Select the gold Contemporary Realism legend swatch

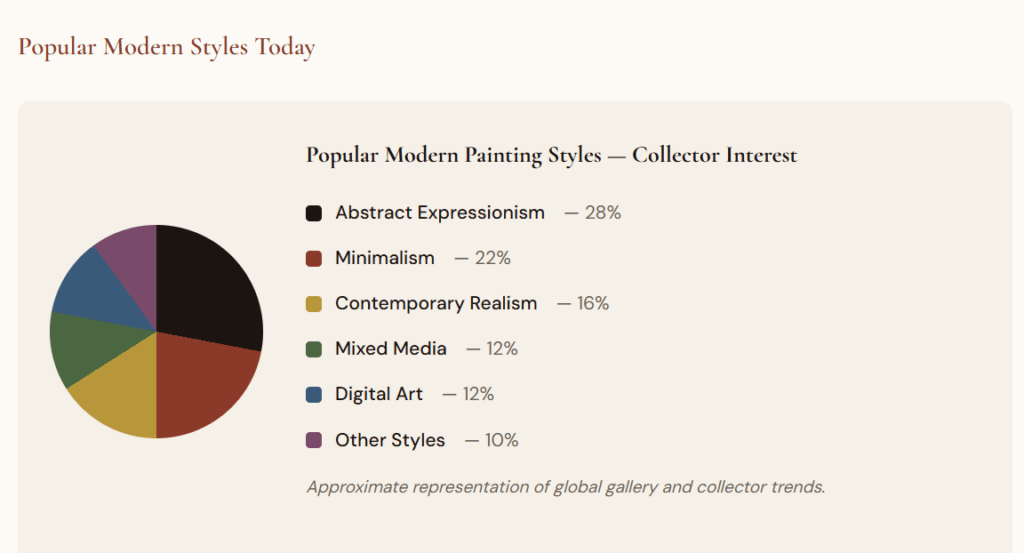pyautogui.click(x=314, y=303)
